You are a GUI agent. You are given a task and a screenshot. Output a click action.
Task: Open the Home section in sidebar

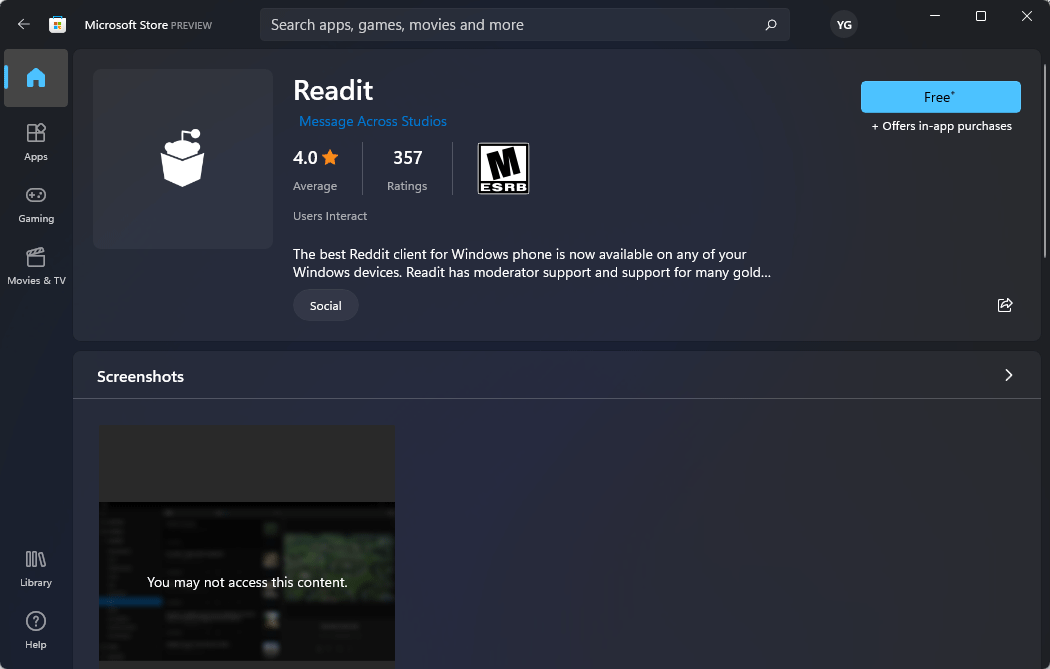click(36, 78)
